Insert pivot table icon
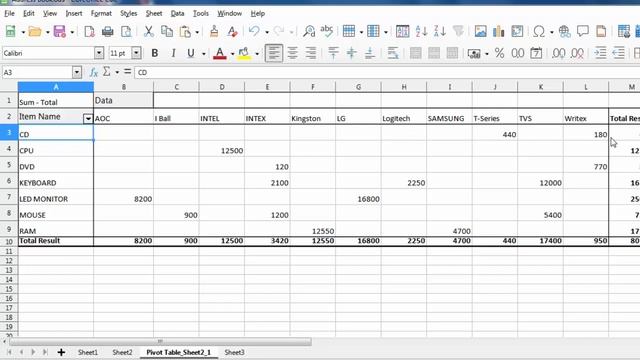Image resolution: width=640 pixels, height=360 pixels. coord(517,31)
